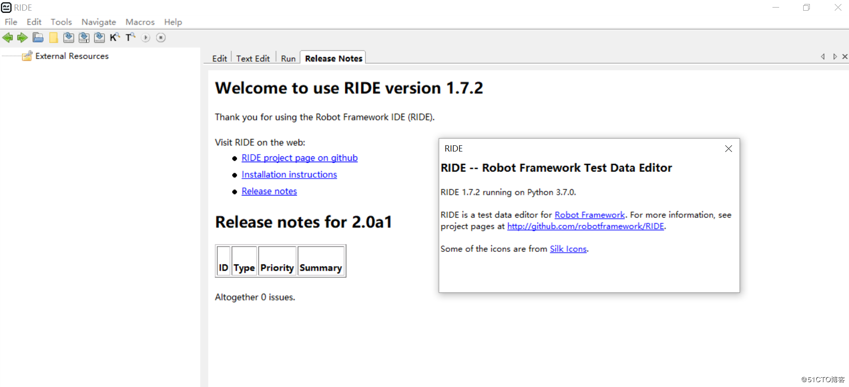
Task: Open github.com/robotframework/RIDE link in dialog
Action: [585, 227]
